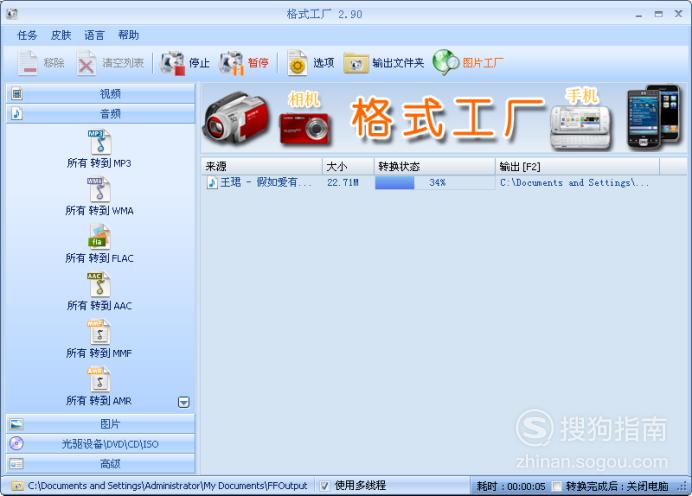692x496 pixels.
Task: Click the 大小 column header
Action: tap(348, 166)
